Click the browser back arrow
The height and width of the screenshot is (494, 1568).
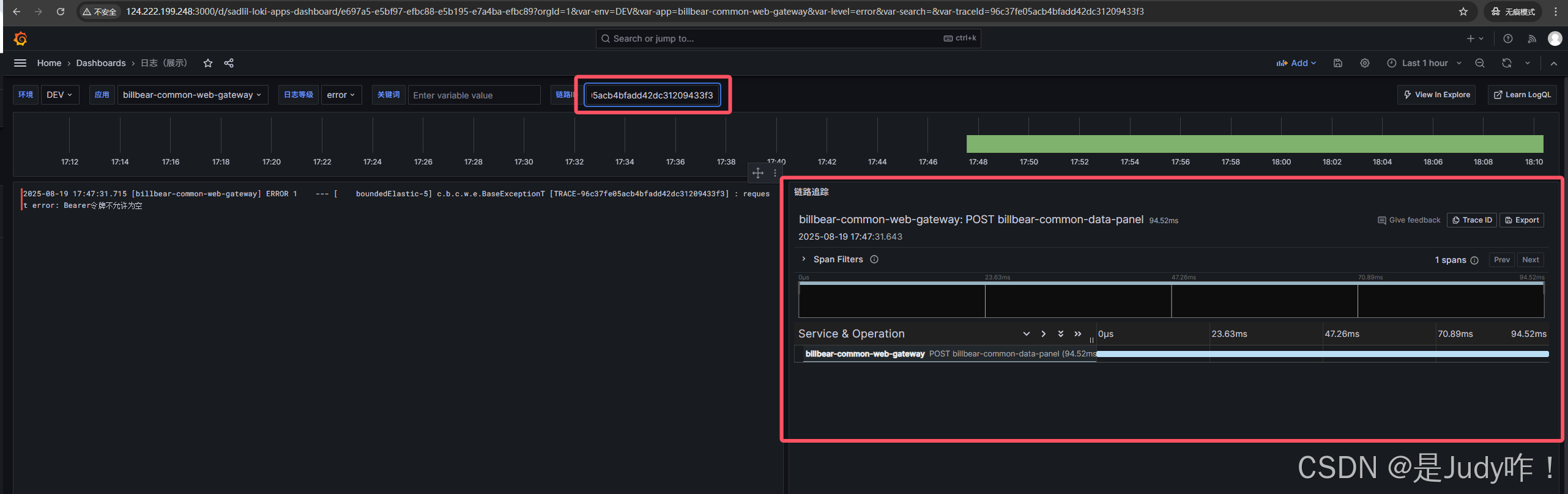[17, 12]
